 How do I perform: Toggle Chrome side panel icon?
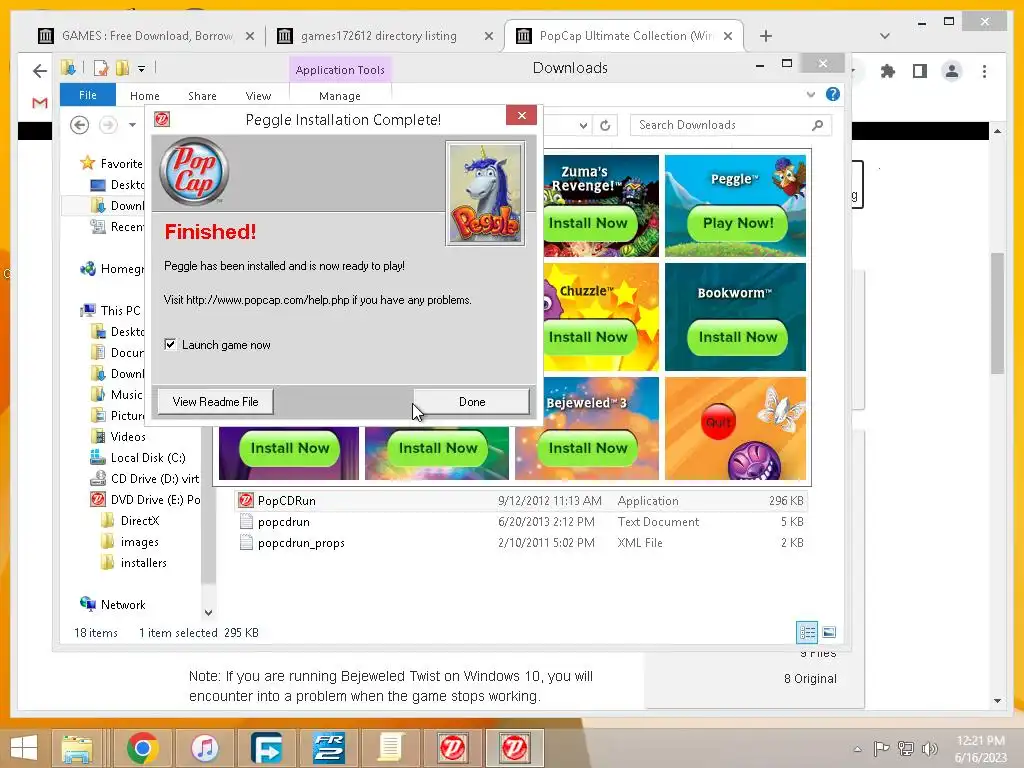(x=920, y=71)
